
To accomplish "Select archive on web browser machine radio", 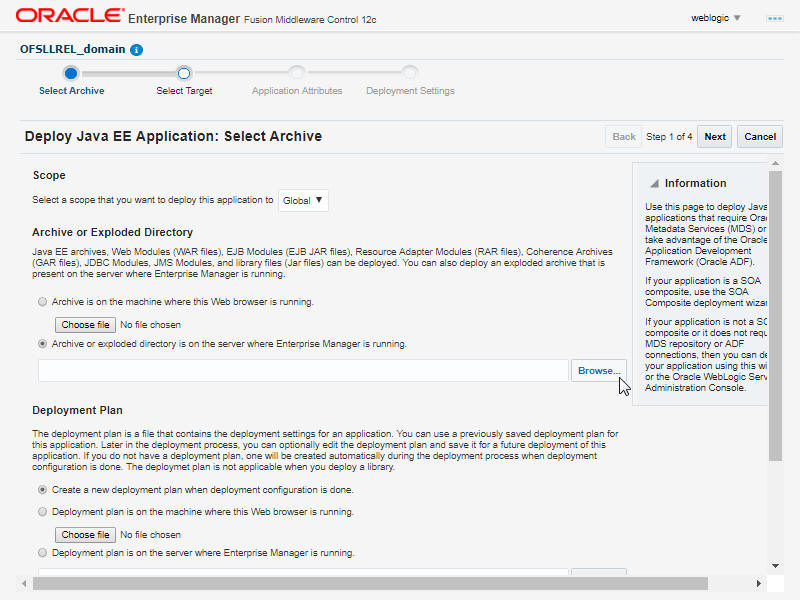I will (42, 302).
